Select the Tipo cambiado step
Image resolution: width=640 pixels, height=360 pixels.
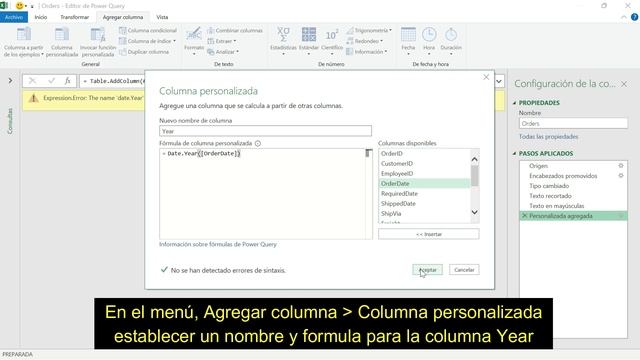tap(573, 186)
